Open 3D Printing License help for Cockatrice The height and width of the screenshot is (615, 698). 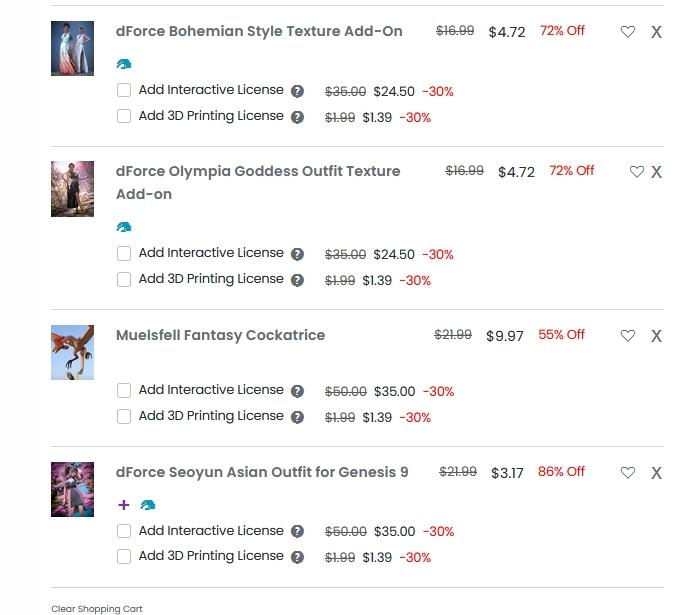297,417
